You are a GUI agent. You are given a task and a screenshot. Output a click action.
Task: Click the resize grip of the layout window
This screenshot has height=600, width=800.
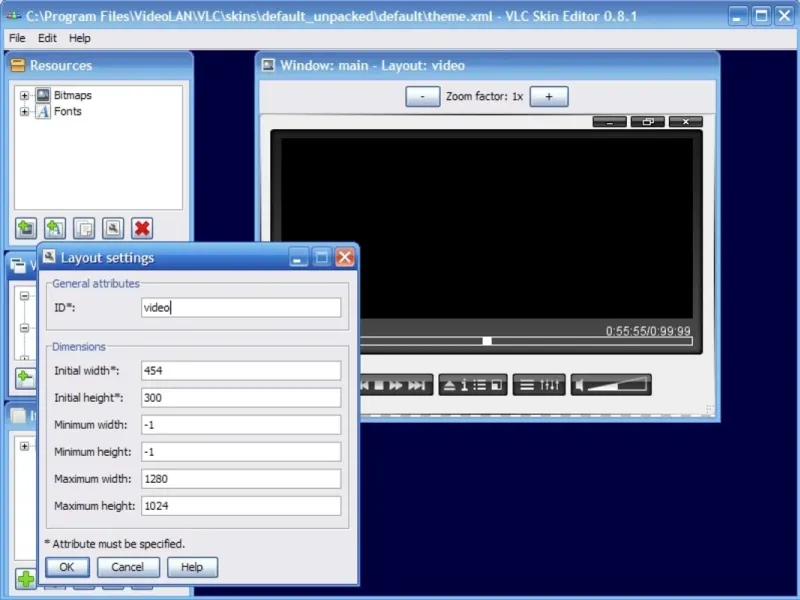click(709, 409)
